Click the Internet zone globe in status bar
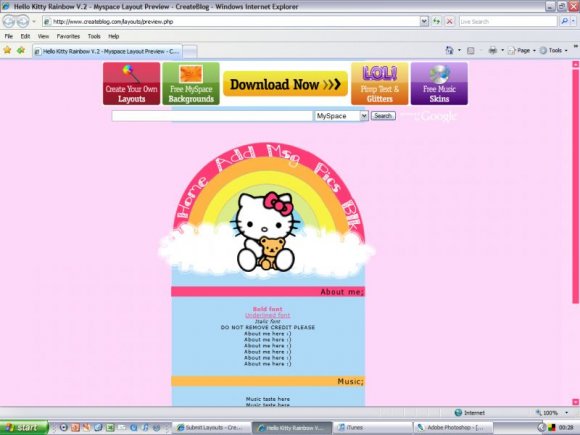The width and height of the screenshot is (580, 435). click(x=458, y=412)
